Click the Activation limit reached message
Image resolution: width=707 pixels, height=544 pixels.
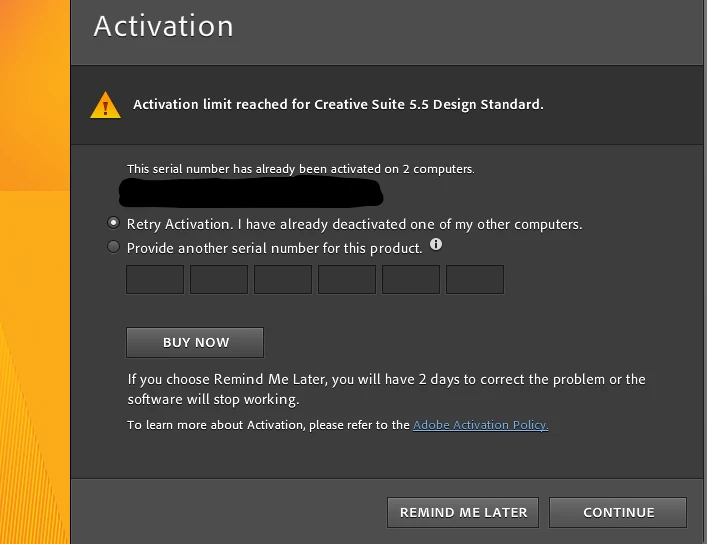(338, 105)
